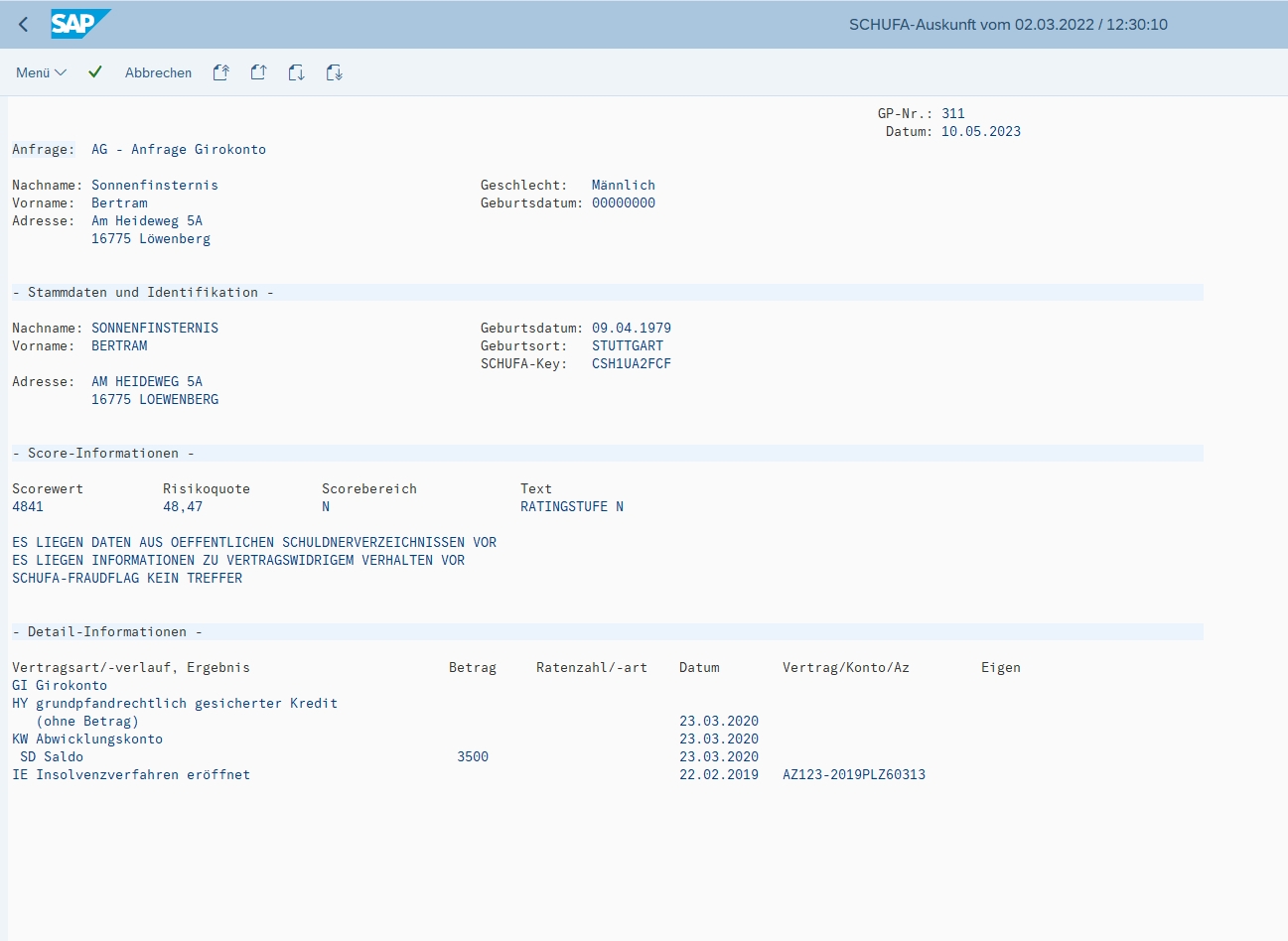Click the 'Score-Informationen' section header
The height and width of the screenshot is (941, 1288).
[606, 453]
